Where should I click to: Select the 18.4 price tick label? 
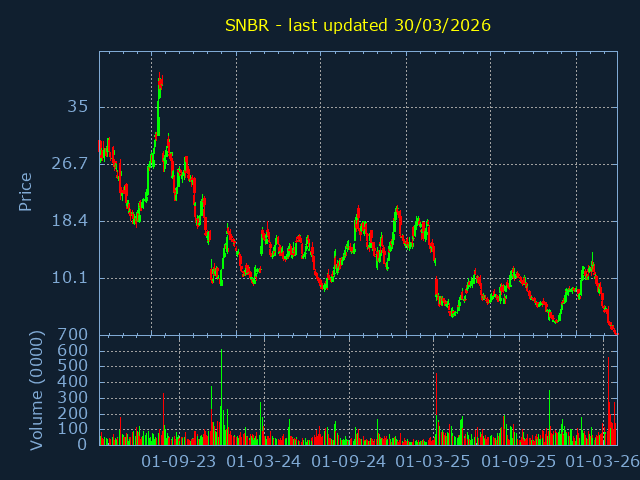[x=71, y=220]
